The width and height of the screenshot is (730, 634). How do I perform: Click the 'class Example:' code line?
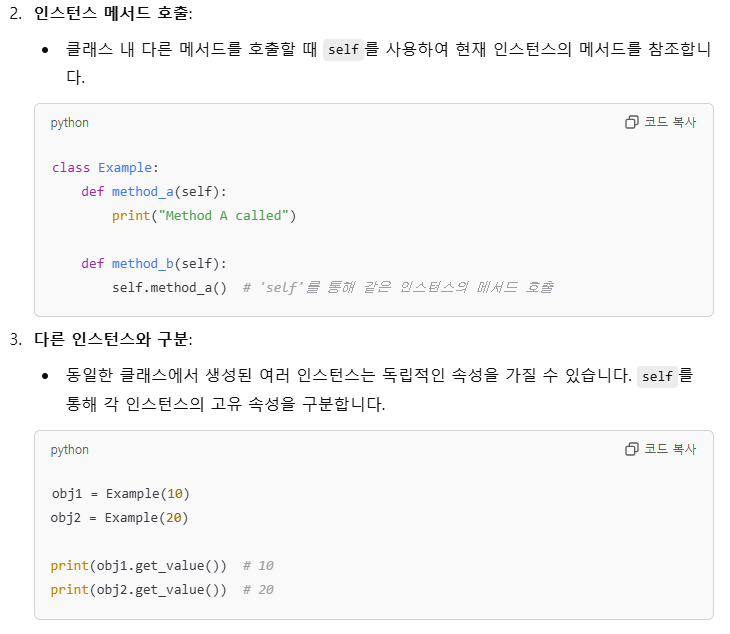coord(105,167)
